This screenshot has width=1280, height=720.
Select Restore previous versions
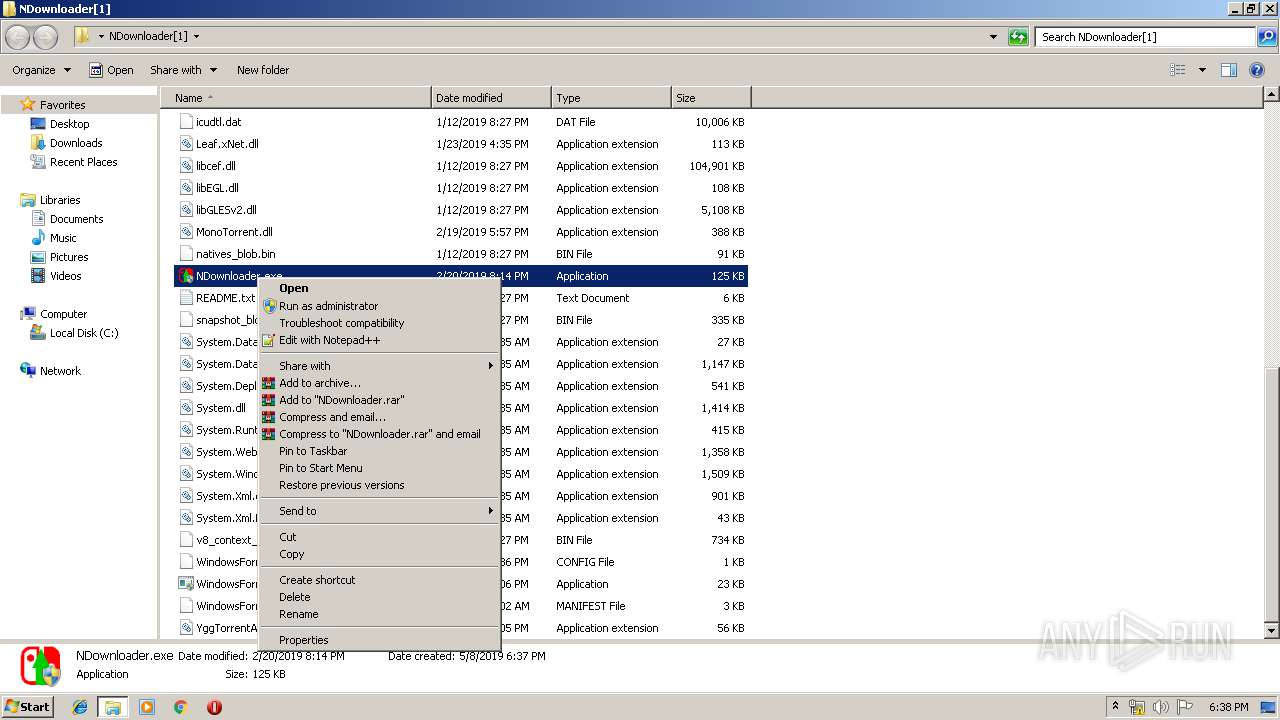coord(379,485)
